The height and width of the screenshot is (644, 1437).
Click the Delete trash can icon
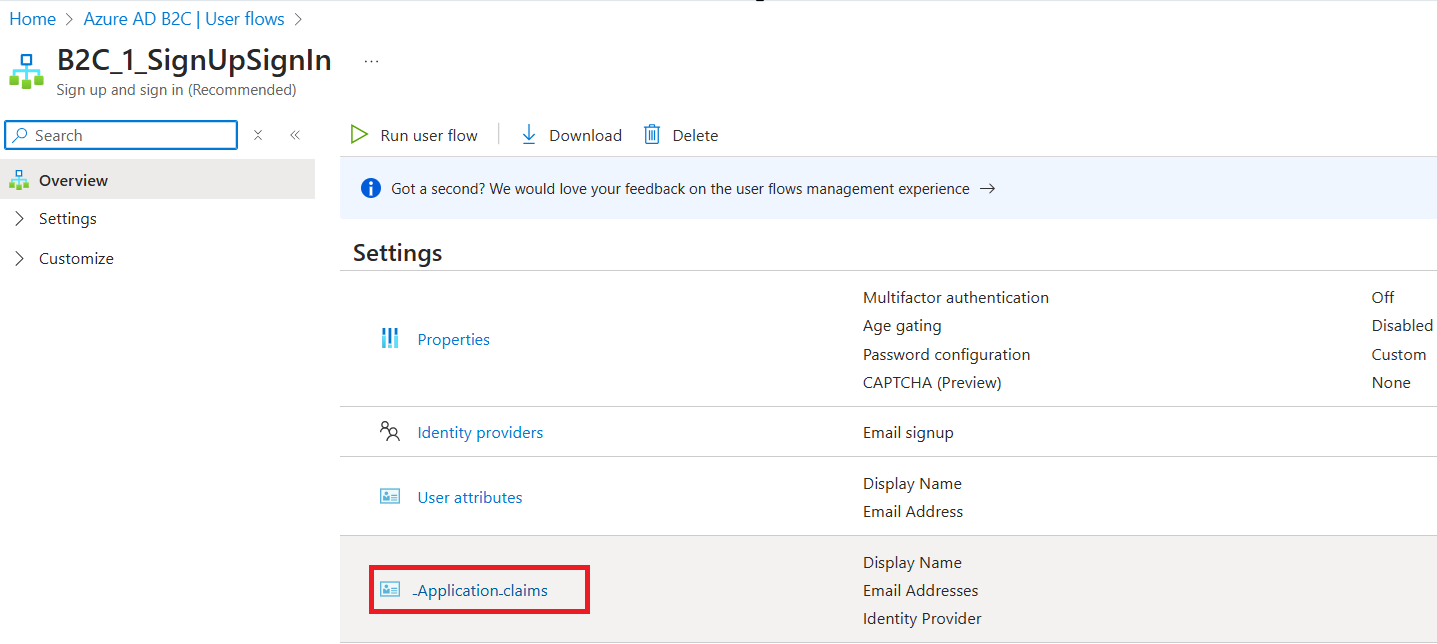[x=652, y=135]
